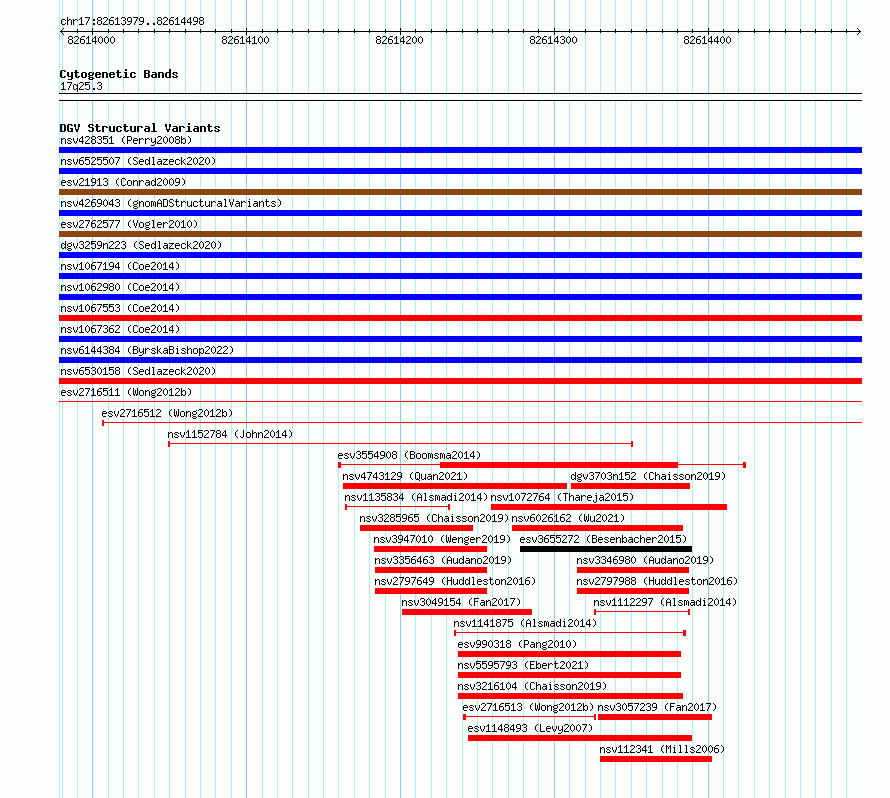Image resolution: width=890 pixels, height=798 pixels.
Task: Click nsv3285965 (Chaisson2019) label
Action: pyautogui.click(x=434, y=518)
